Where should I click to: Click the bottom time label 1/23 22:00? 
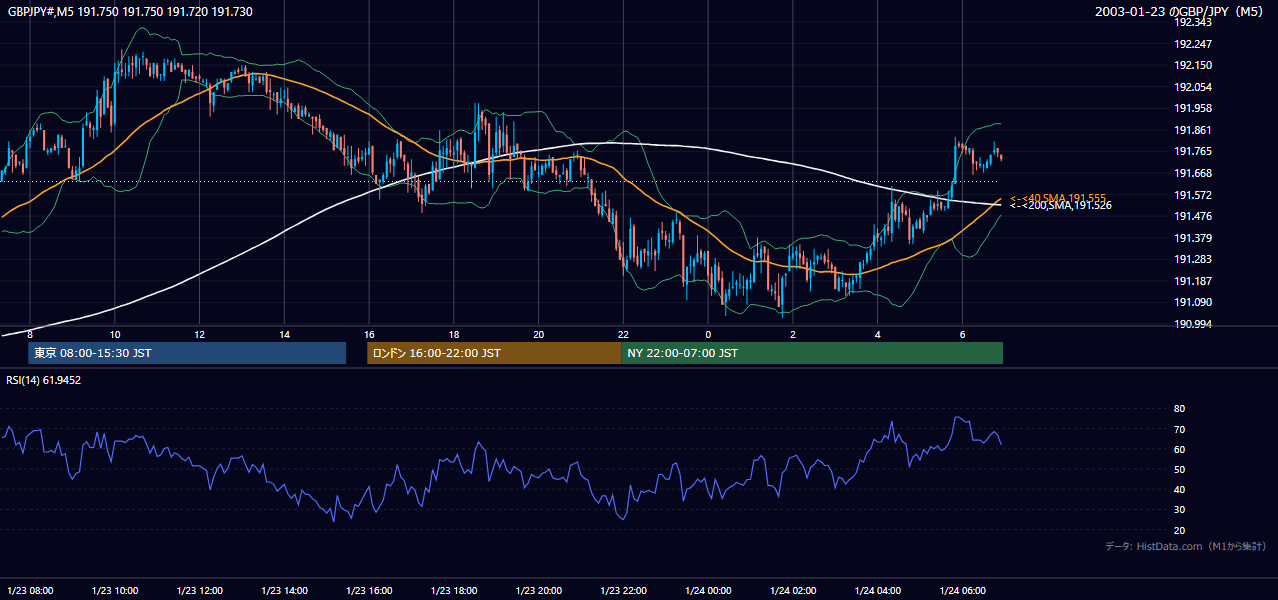(x=624, y=591)
